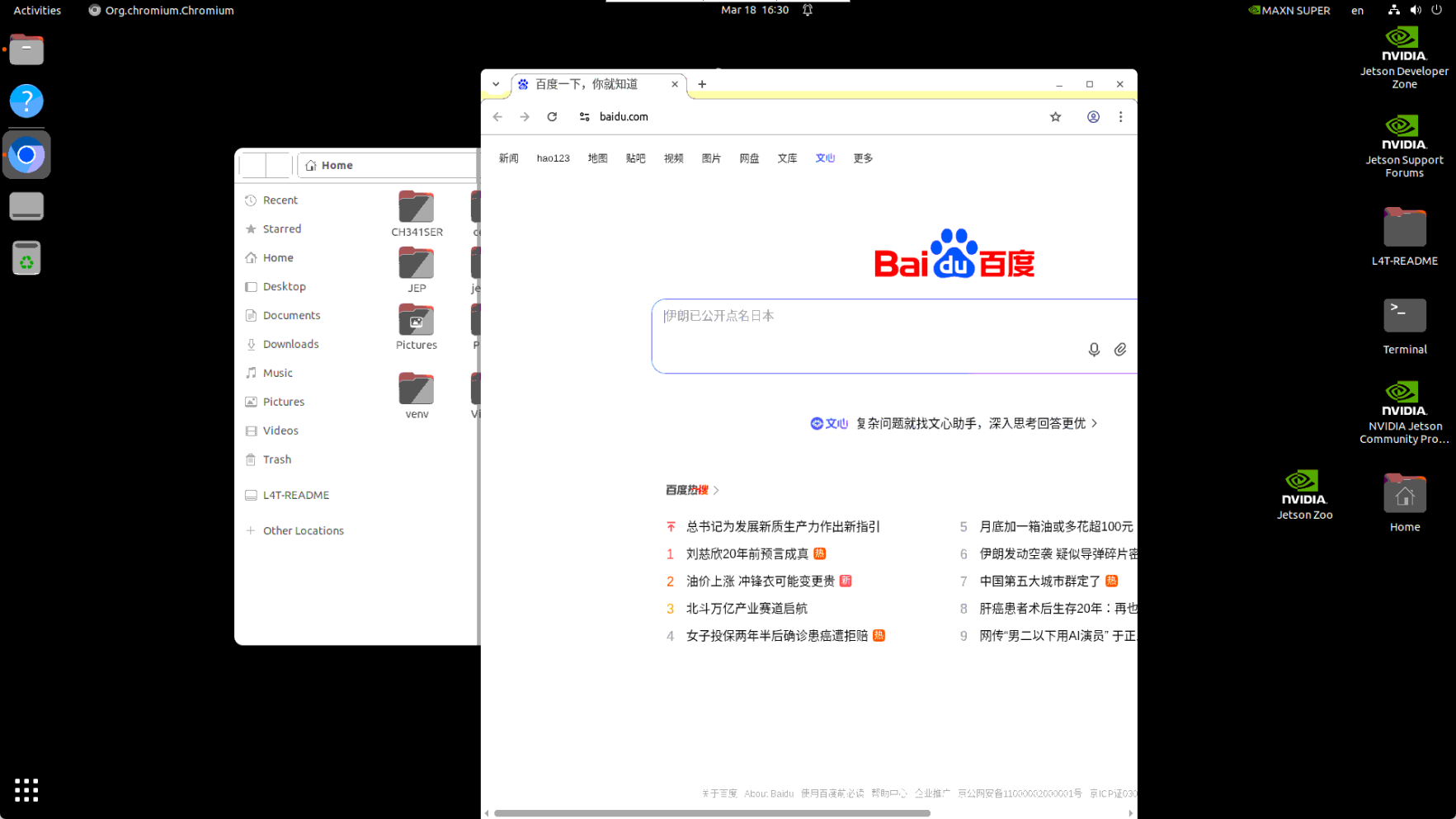Select Trash in Files sidebar

(x=277, y=460)
